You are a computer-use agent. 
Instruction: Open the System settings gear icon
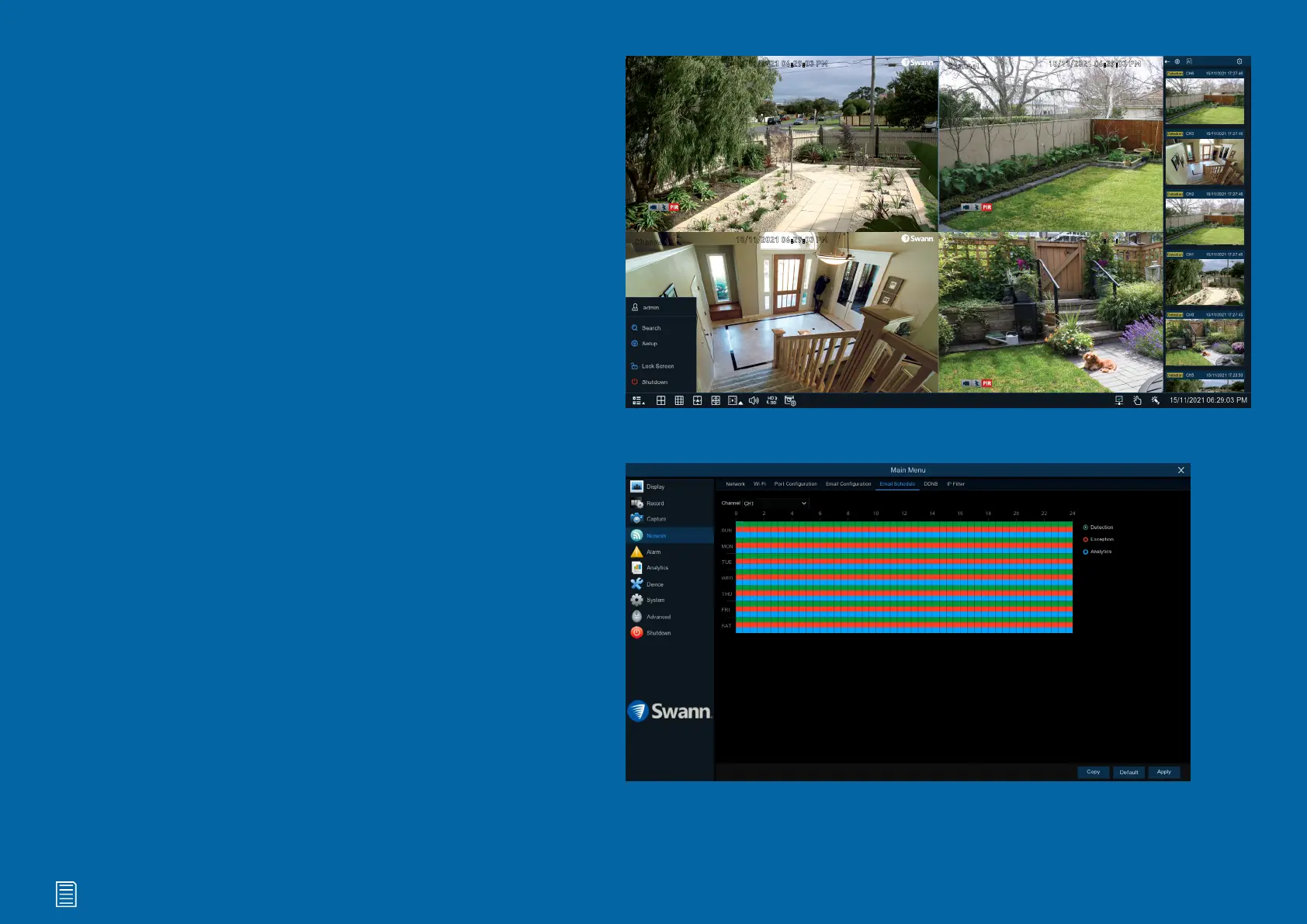coord(637,600)
